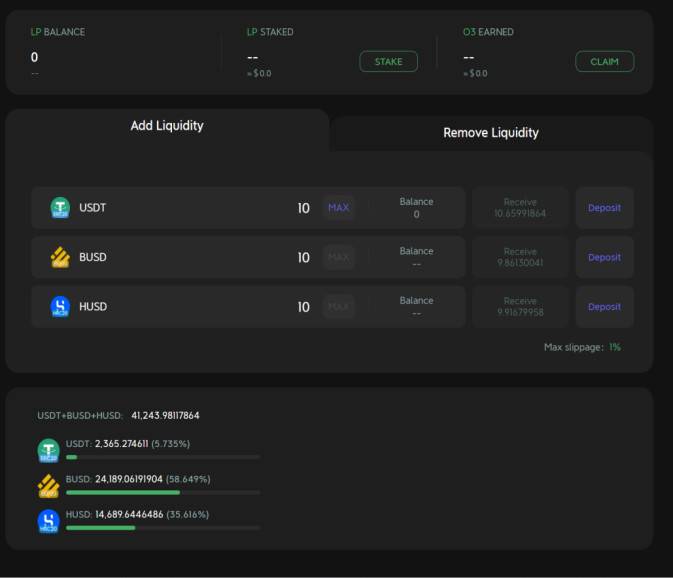Image resolution: width=673 pixels, height=578 pixels.
Task: Click the BUSD icon in pool composition
Action: (48, 486)
